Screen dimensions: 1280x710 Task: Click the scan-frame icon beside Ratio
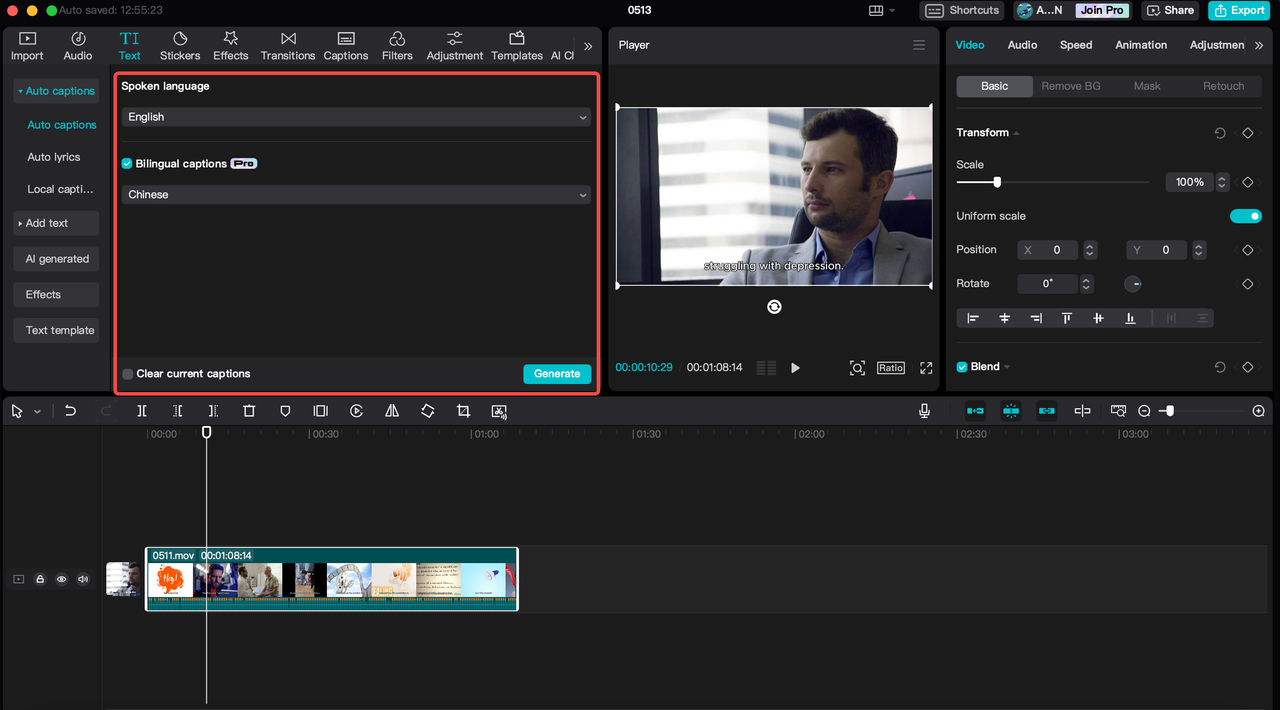[857, 368]
